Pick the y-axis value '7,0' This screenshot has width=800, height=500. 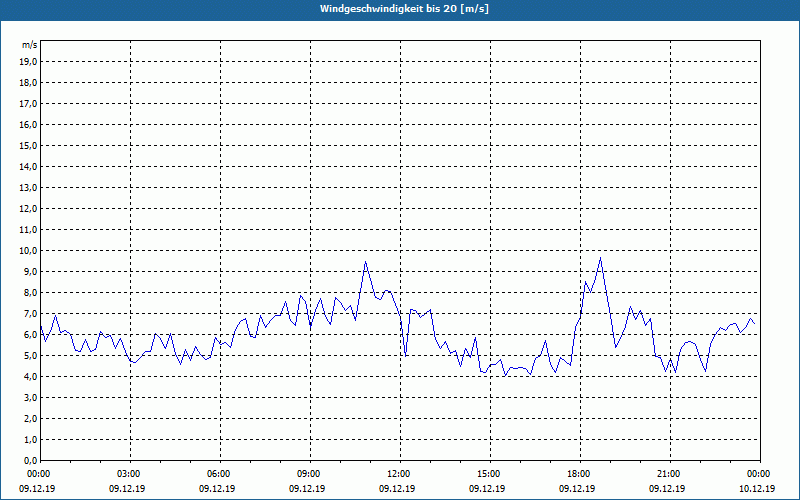pos(30,313)
